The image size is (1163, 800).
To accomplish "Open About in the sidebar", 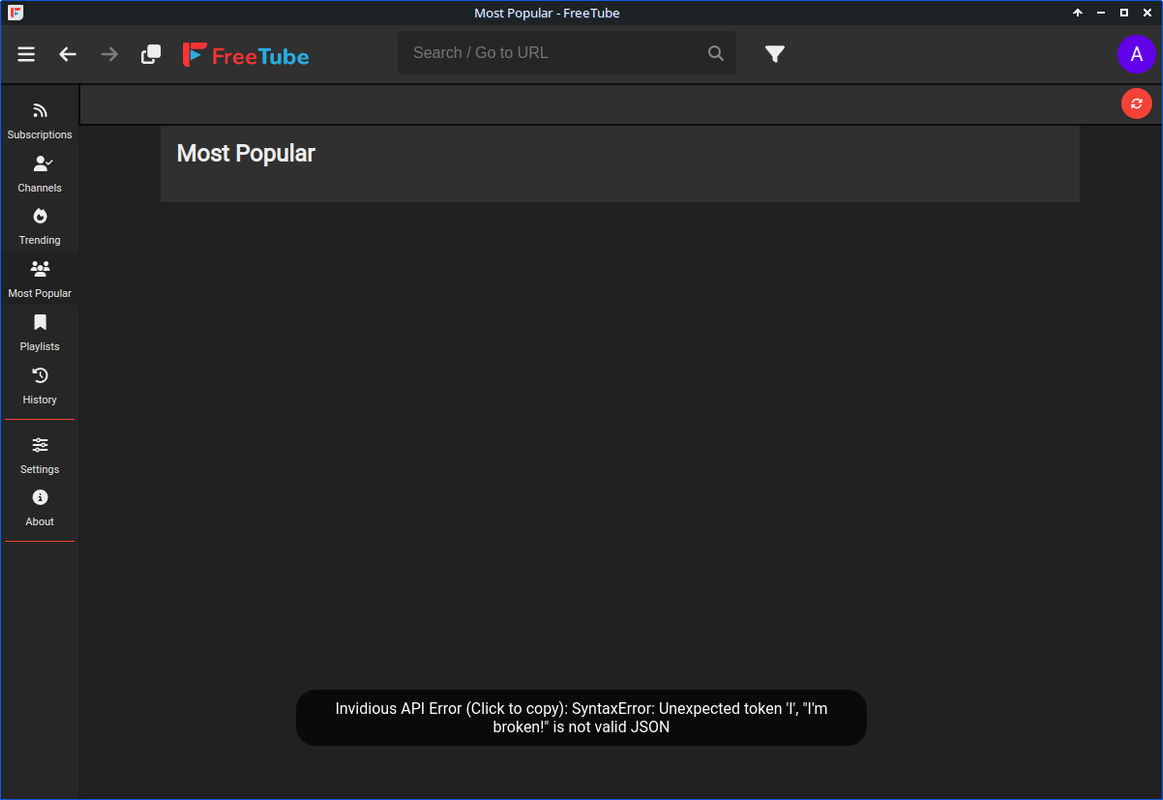I will [39, 508].
